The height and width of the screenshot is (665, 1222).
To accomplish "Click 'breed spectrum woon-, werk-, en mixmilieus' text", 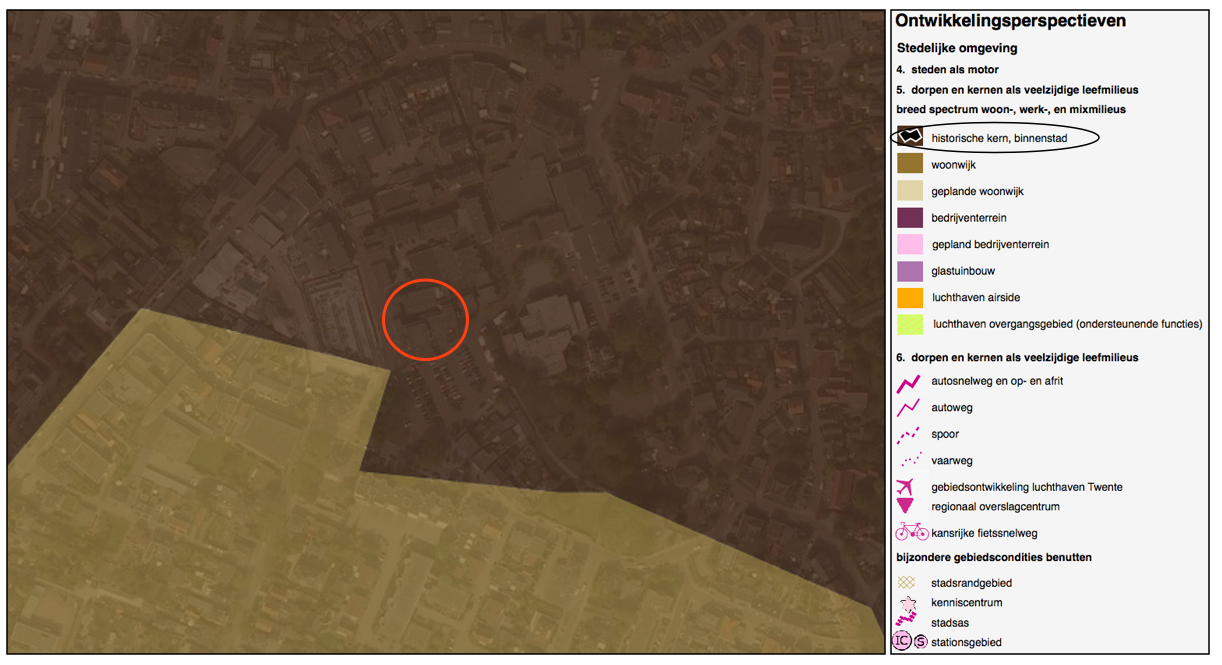I will pyautogui.click(x=1011, y=109).
